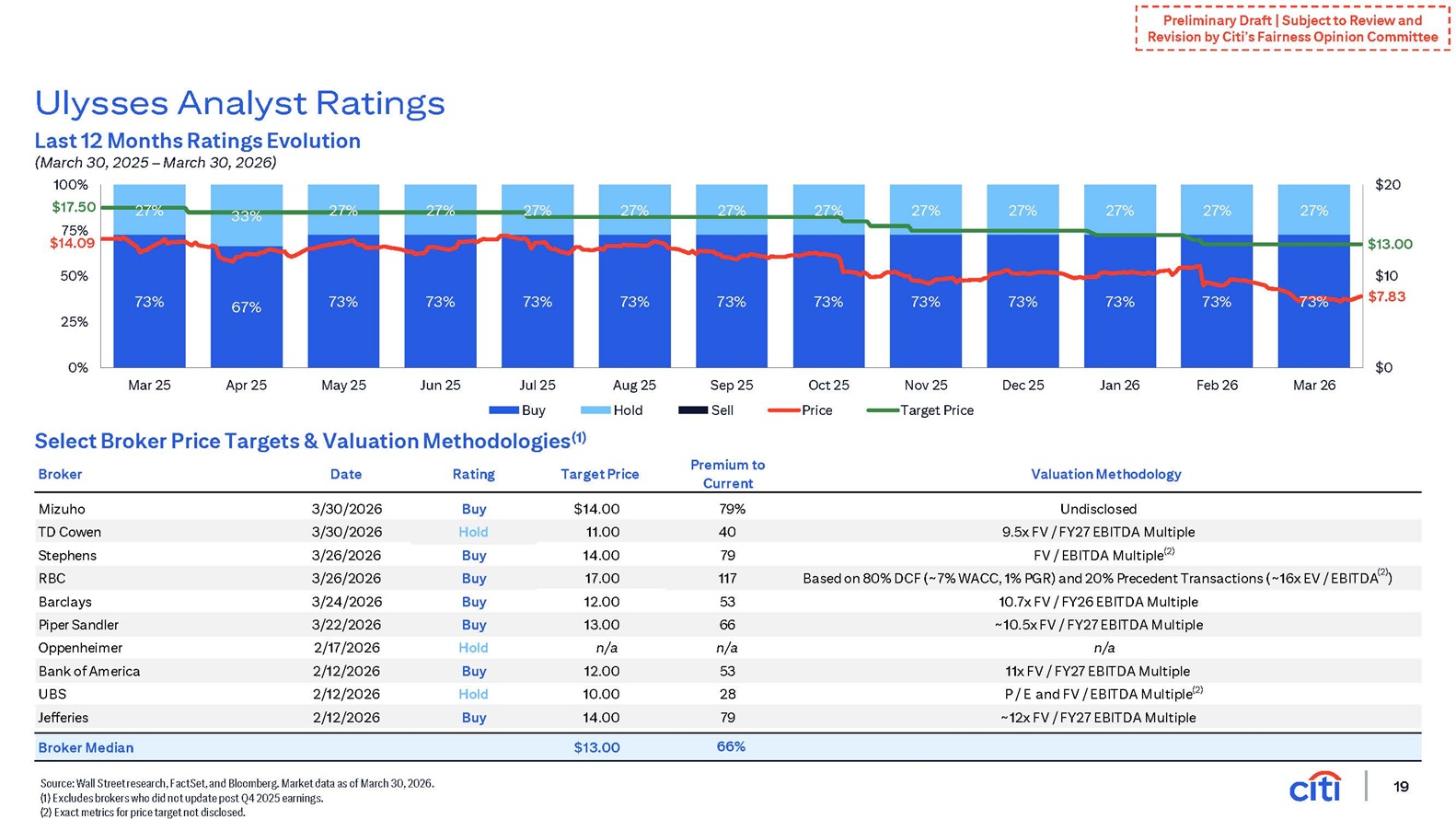
Task: Click the "10.7x FV / FY26 EBITDA Multiple" methodology
Action: [1098, 602]
